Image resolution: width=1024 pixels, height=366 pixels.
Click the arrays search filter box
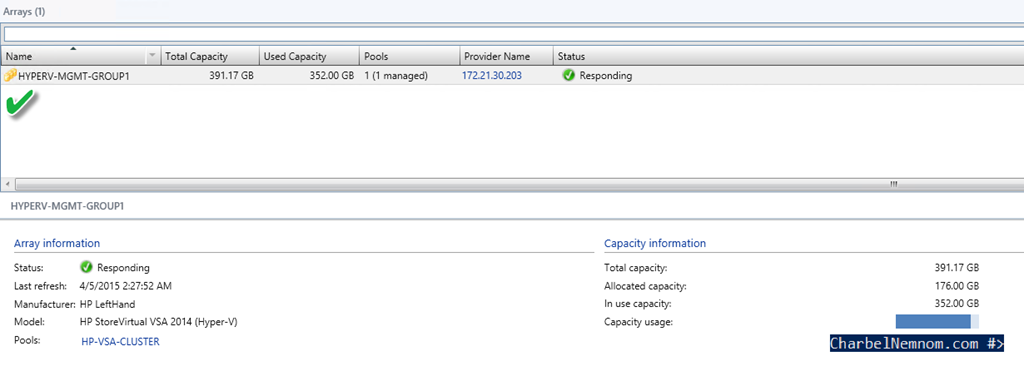513,33
